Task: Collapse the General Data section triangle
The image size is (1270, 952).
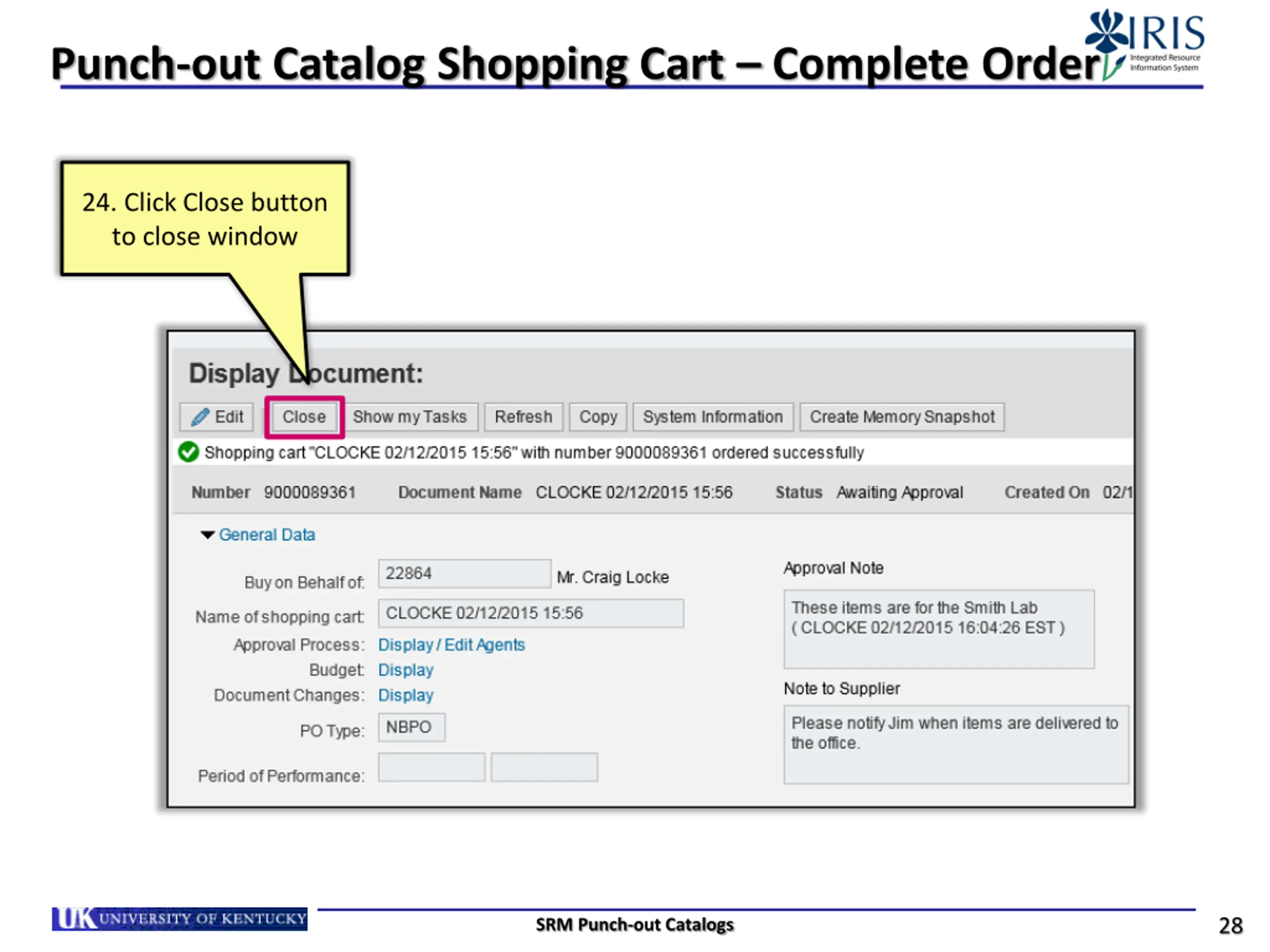Action: tap(207, 535)
